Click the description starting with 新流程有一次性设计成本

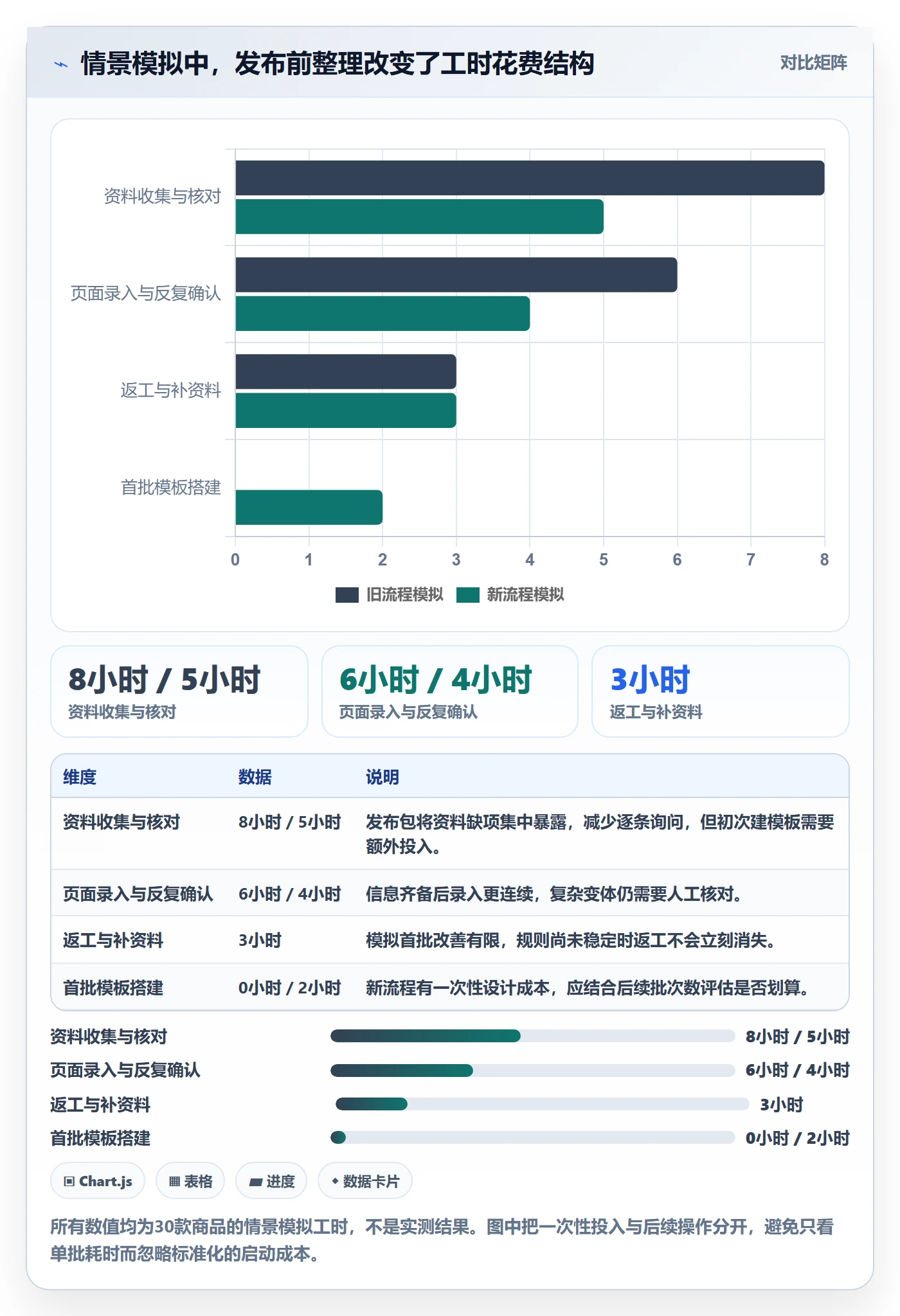(x=588, y=988)
